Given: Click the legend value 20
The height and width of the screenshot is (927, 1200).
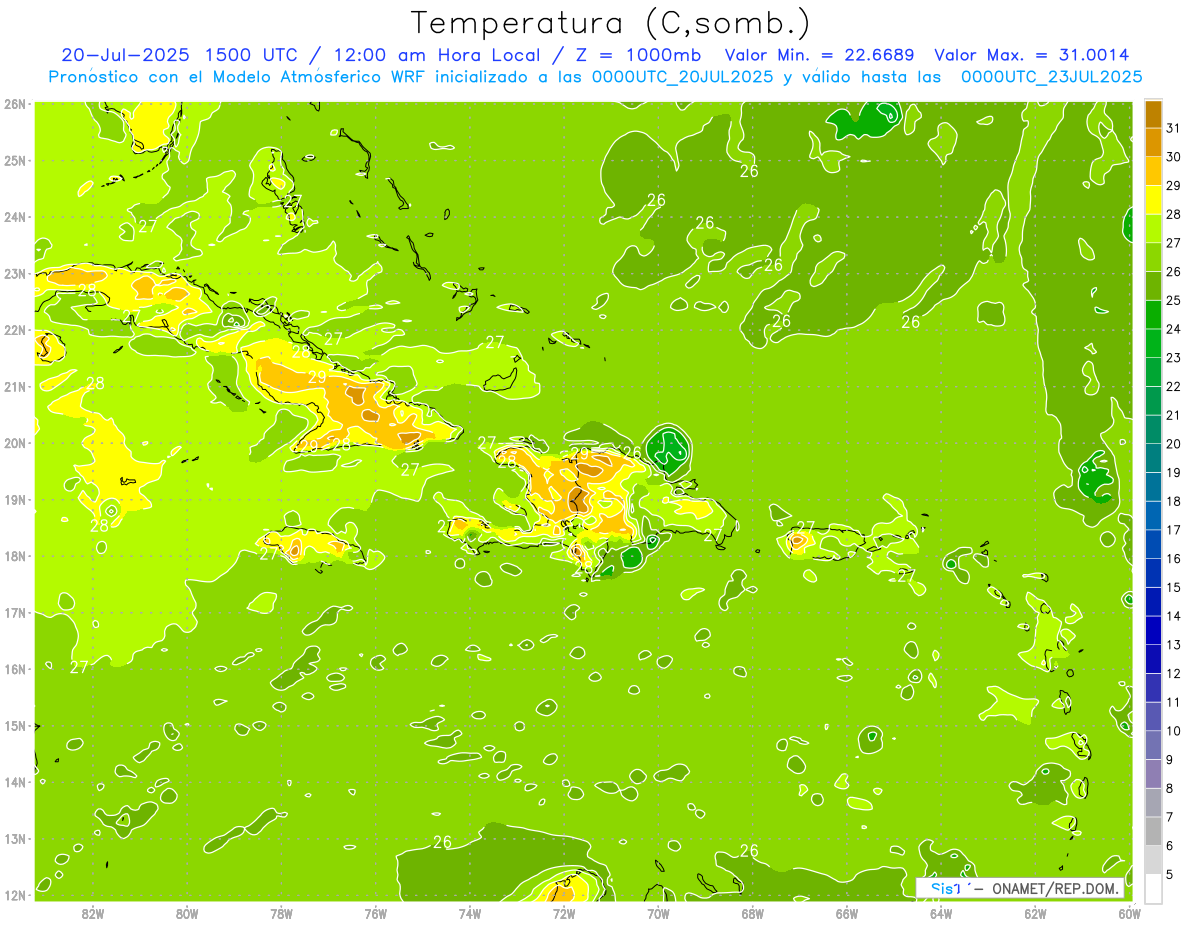Looking at the screenshot, I should pyautogui.click(x=1173, y=444).
